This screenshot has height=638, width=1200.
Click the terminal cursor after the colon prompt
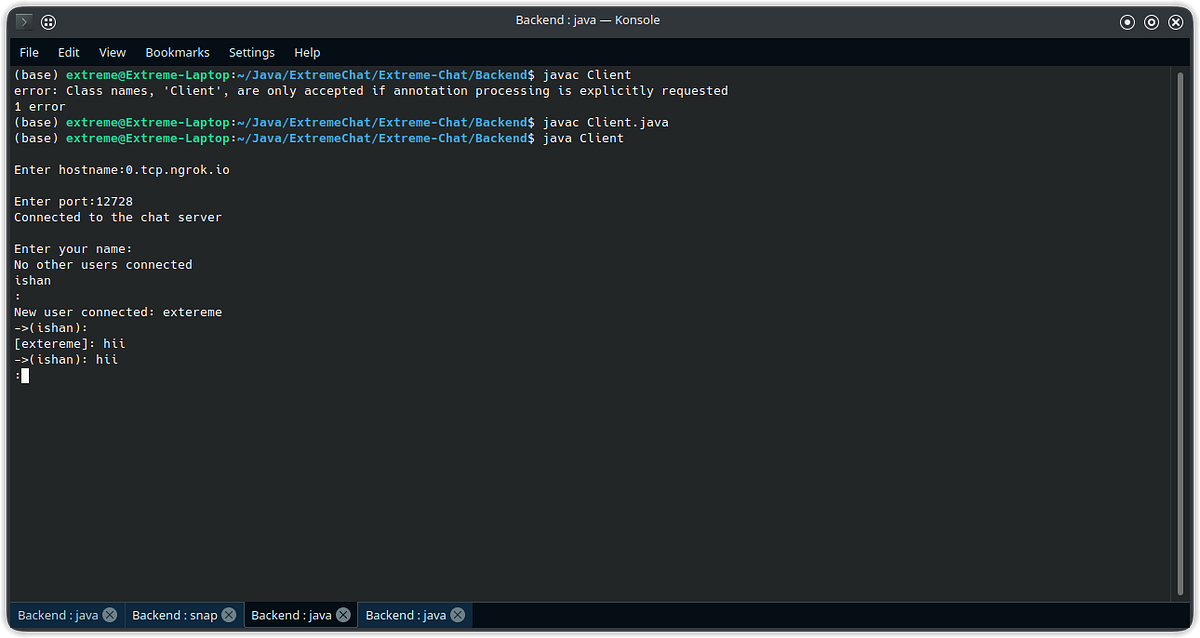tap(25, 375)
